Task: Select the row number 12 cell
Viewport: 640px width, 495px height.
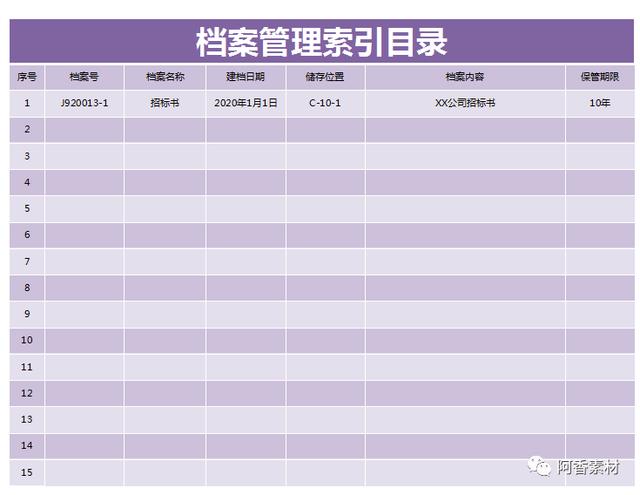Action: [27, 393]
